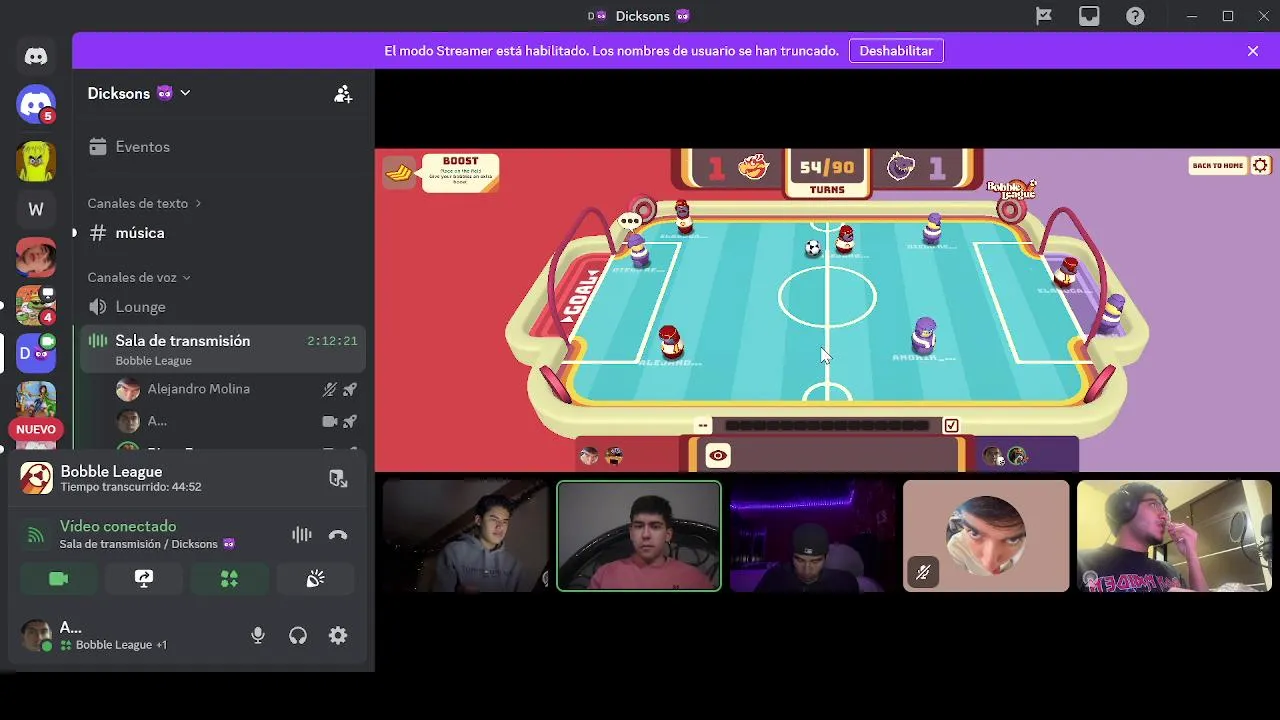Select the purple-lit dark room webcam tile

pyautogui.click(x=812, y=536)
